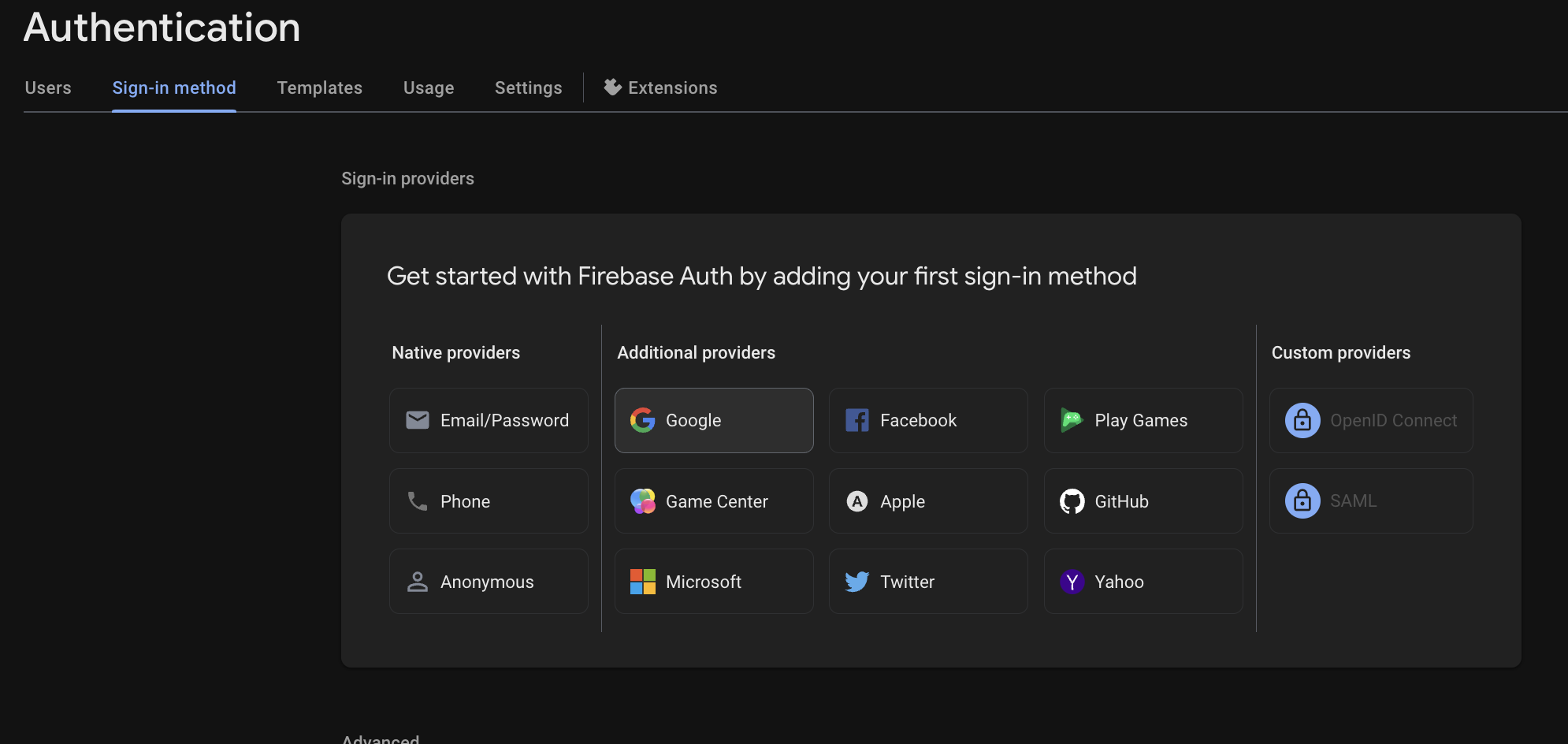Add the Phone provider label
The width and height of the screenshot is (1568, 744).
(466, 501)
